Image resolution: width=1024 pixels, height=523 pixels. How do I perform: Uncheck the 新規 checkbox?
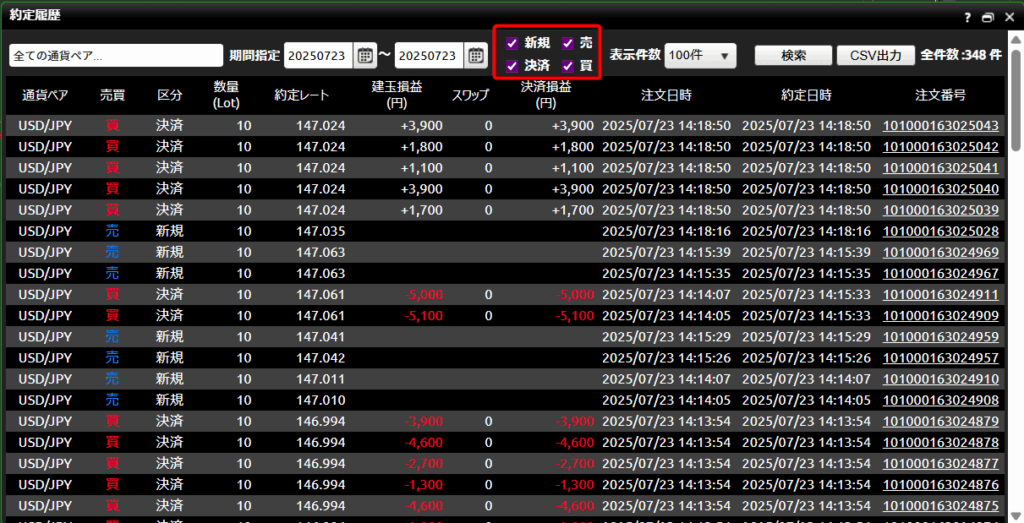click(512, 43)
